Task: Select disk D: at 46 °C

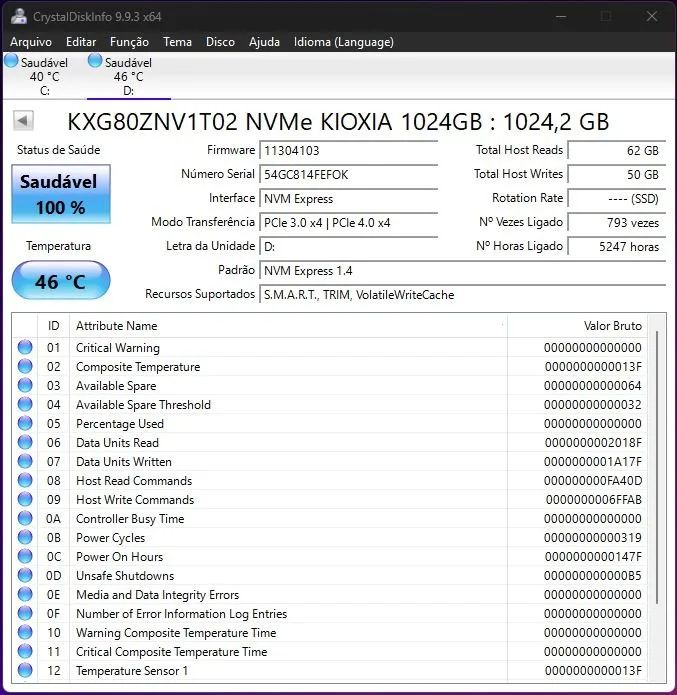Action: 129,76
